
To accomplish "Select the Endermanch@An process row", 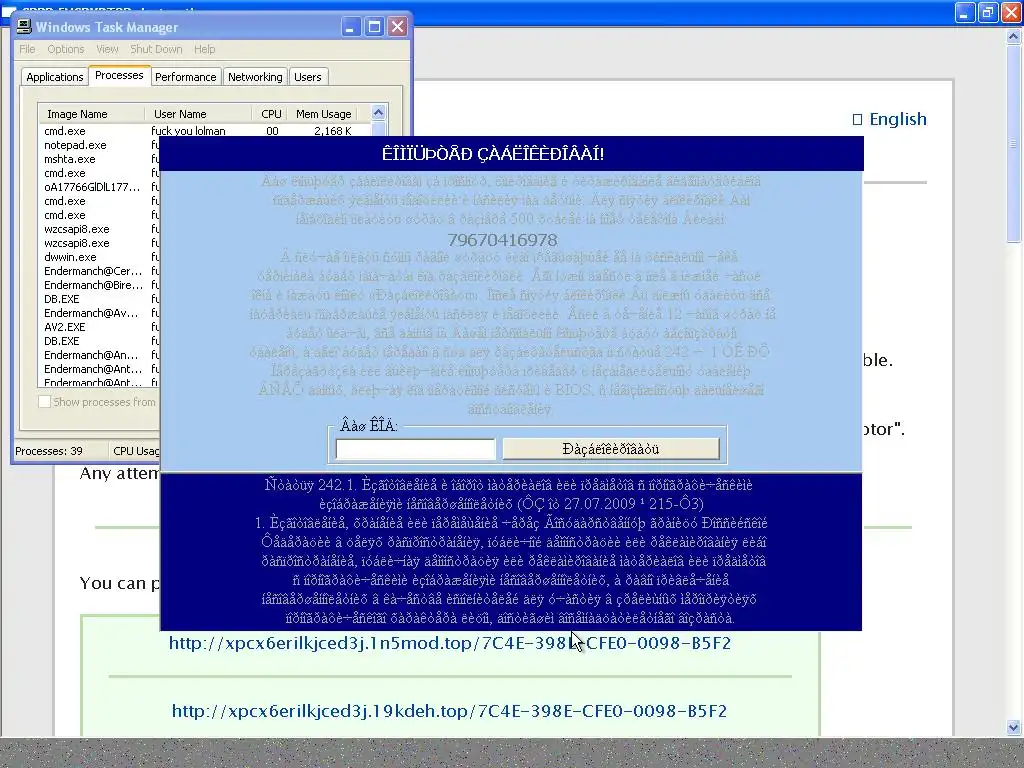I will coord(99,355).
